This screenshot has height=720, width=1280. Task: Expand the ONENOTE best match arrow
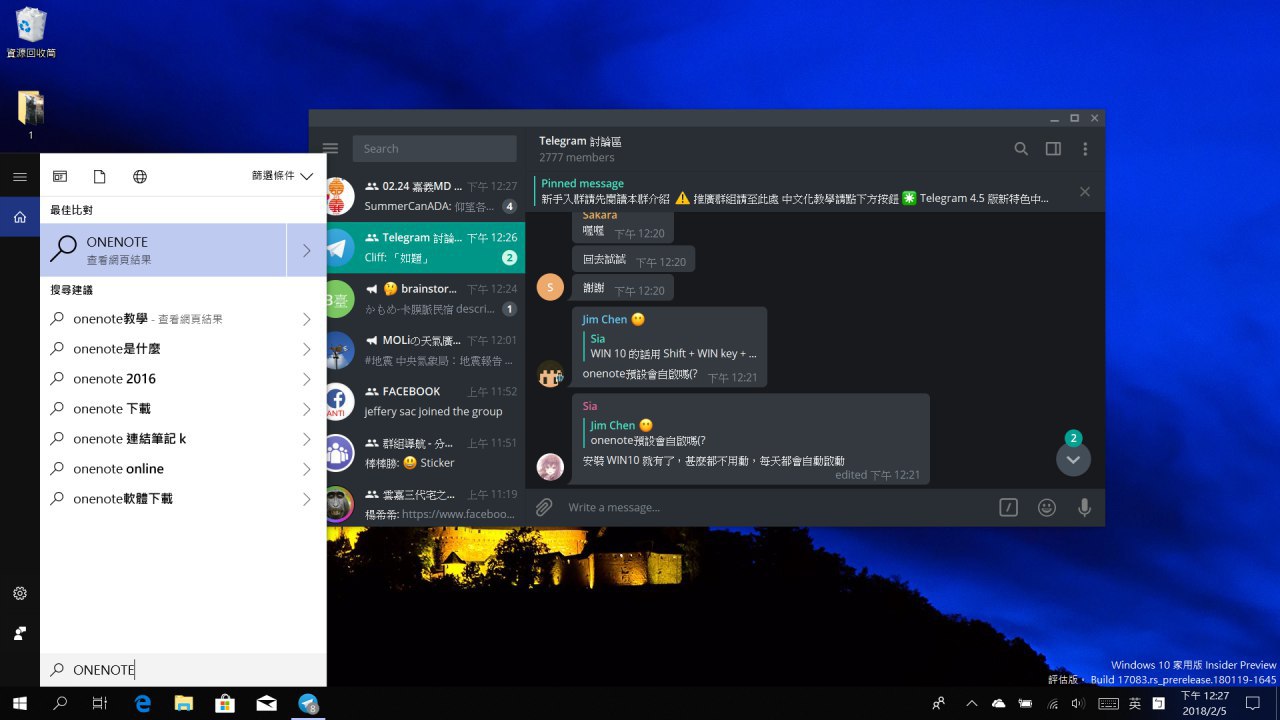pos(306,250)
